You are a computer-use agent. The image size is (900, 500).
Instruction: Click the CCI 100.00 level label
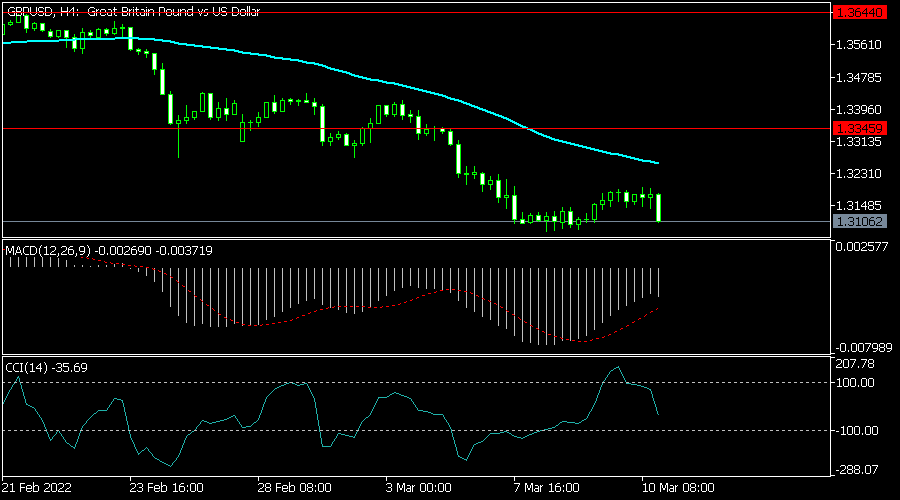click(x=855, y=383)
